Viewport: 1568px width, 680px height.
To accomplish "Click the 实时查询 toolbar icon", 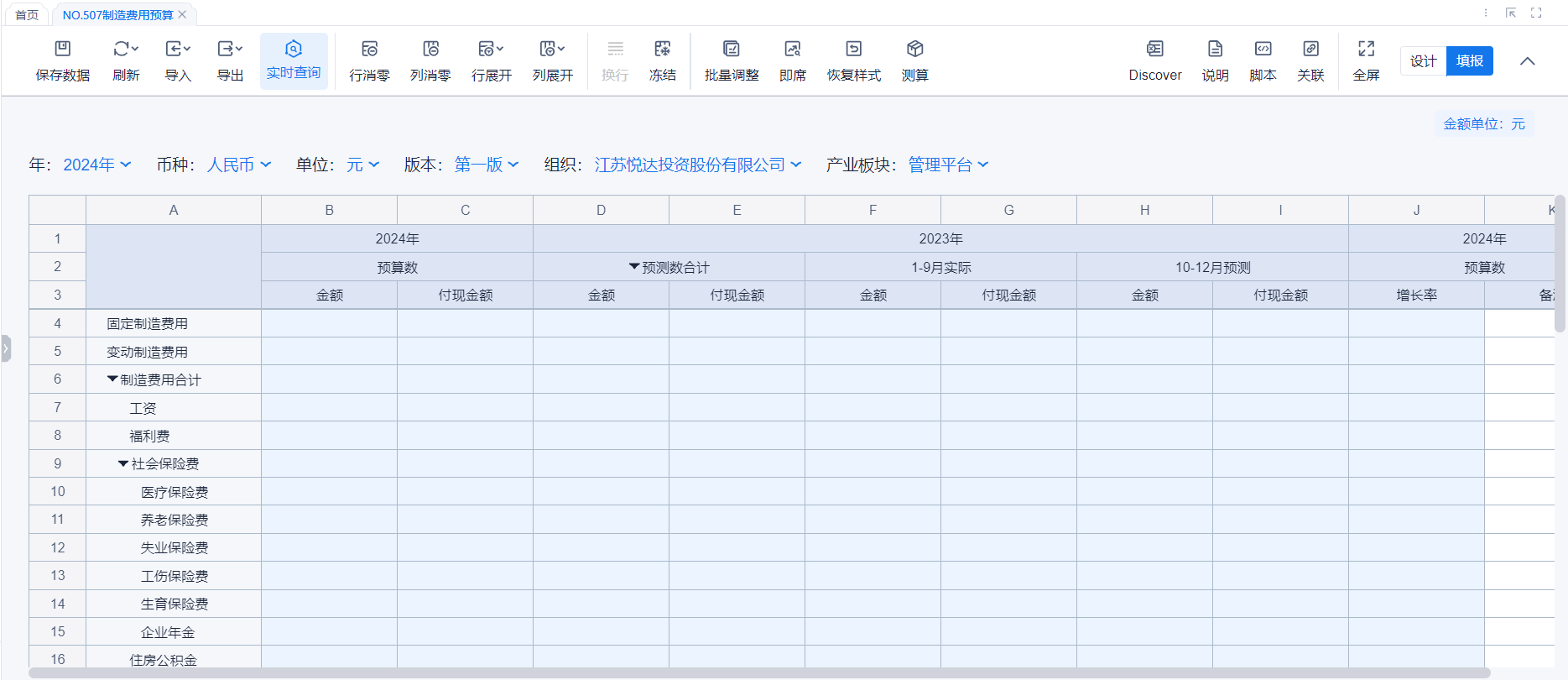I will click(293, 50).
